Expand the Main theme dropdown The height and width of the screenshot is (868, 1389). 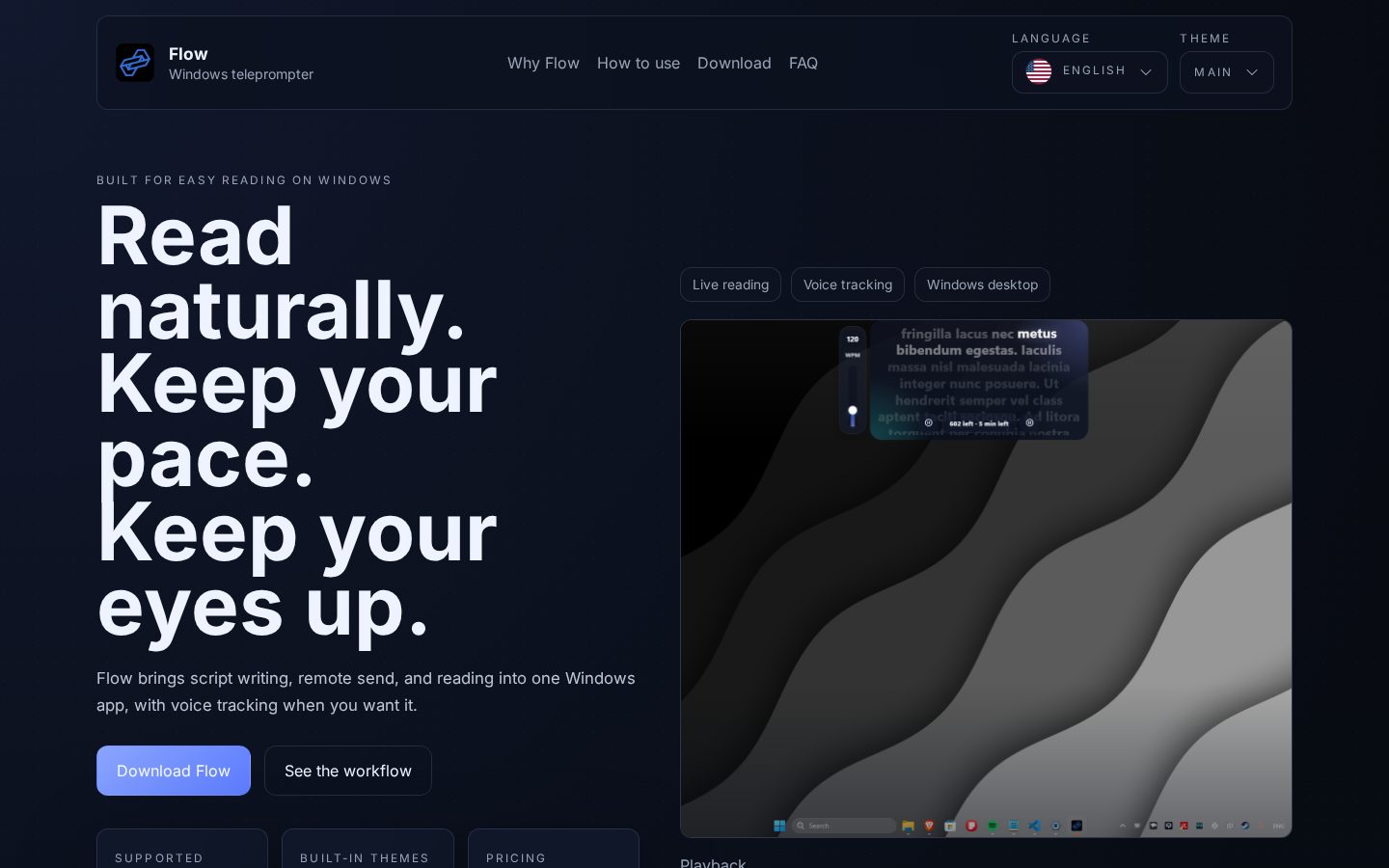point(1227,72)
